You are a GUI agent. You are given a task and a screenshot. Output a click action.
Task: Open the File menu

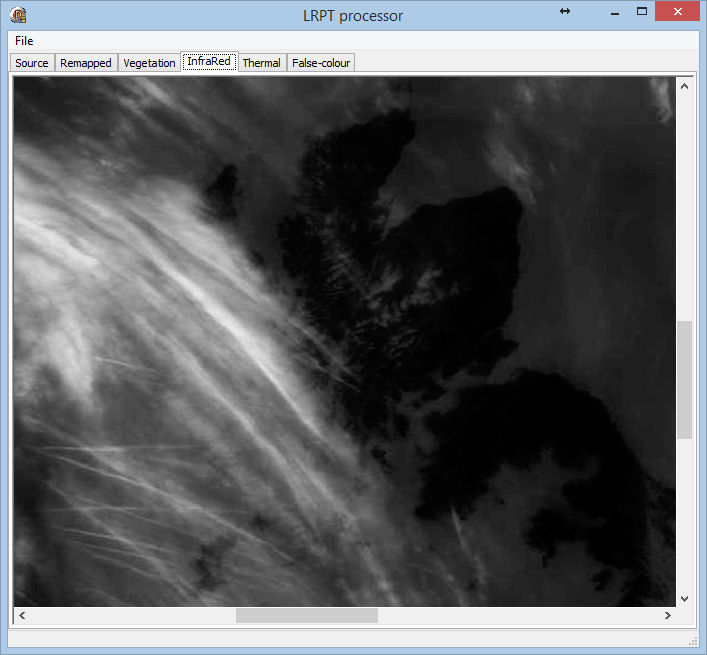coord(24,41)
